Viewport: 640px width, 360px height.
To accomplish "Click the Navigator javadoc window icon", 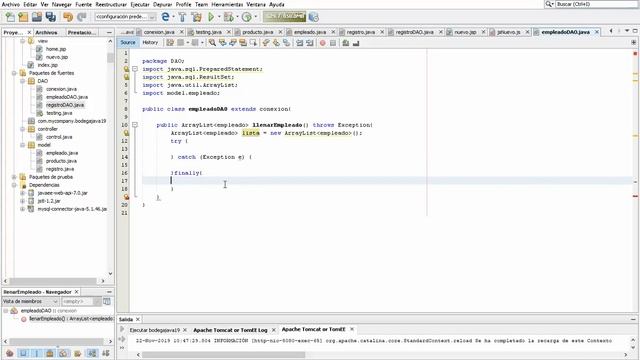I will pos(107,301).
